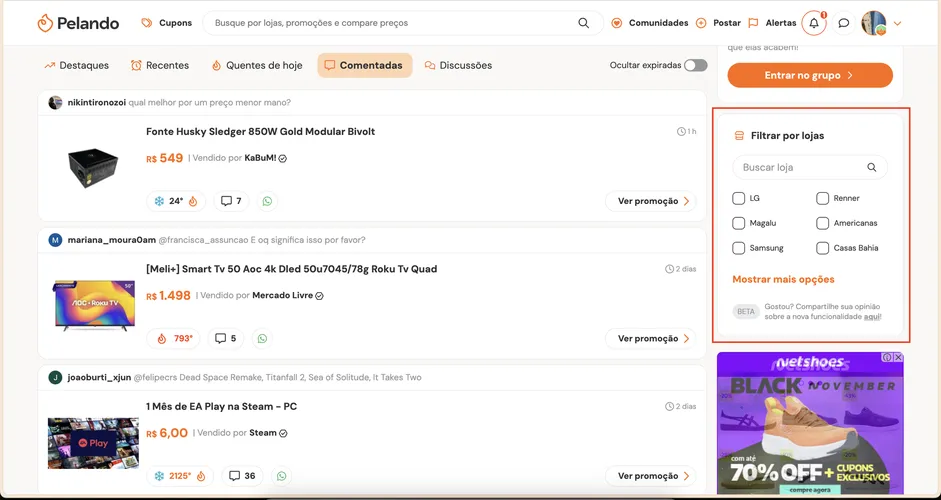The width and height of the screenshot is (941, 500).
Task: Vote cold on the EA Play deal
Action: 159,476
